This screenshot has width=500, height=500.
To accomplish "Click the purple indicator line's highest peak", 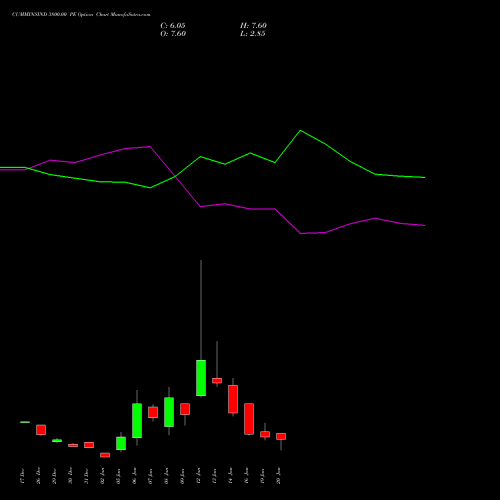I will click(150, 146).
